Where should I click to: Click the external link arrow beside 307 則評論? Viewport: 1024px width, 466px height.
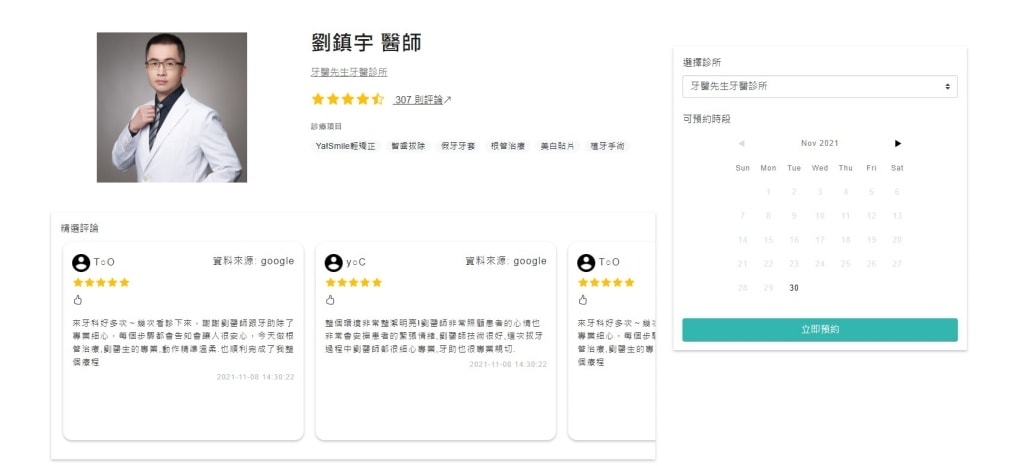pos(448,100)
